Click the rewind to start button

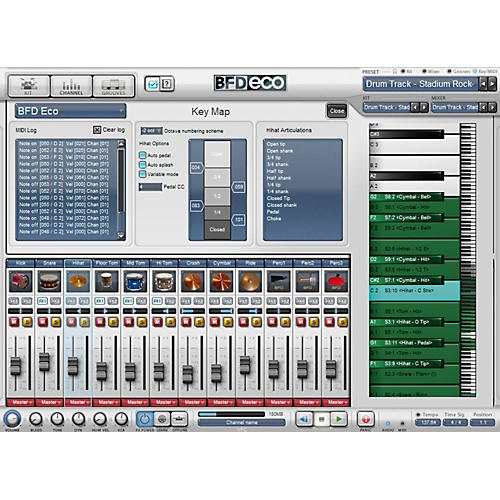[x=304, y=419]
